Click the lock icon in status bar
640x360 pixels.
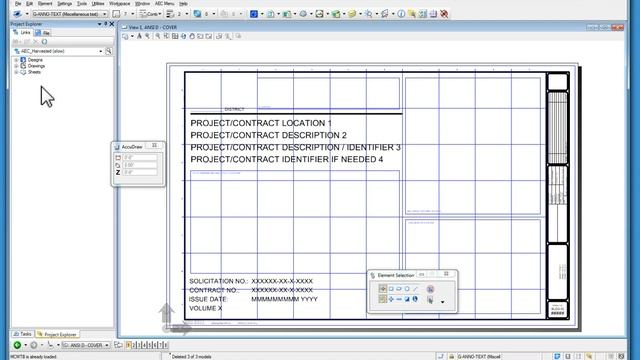click(x=451, y=356)
